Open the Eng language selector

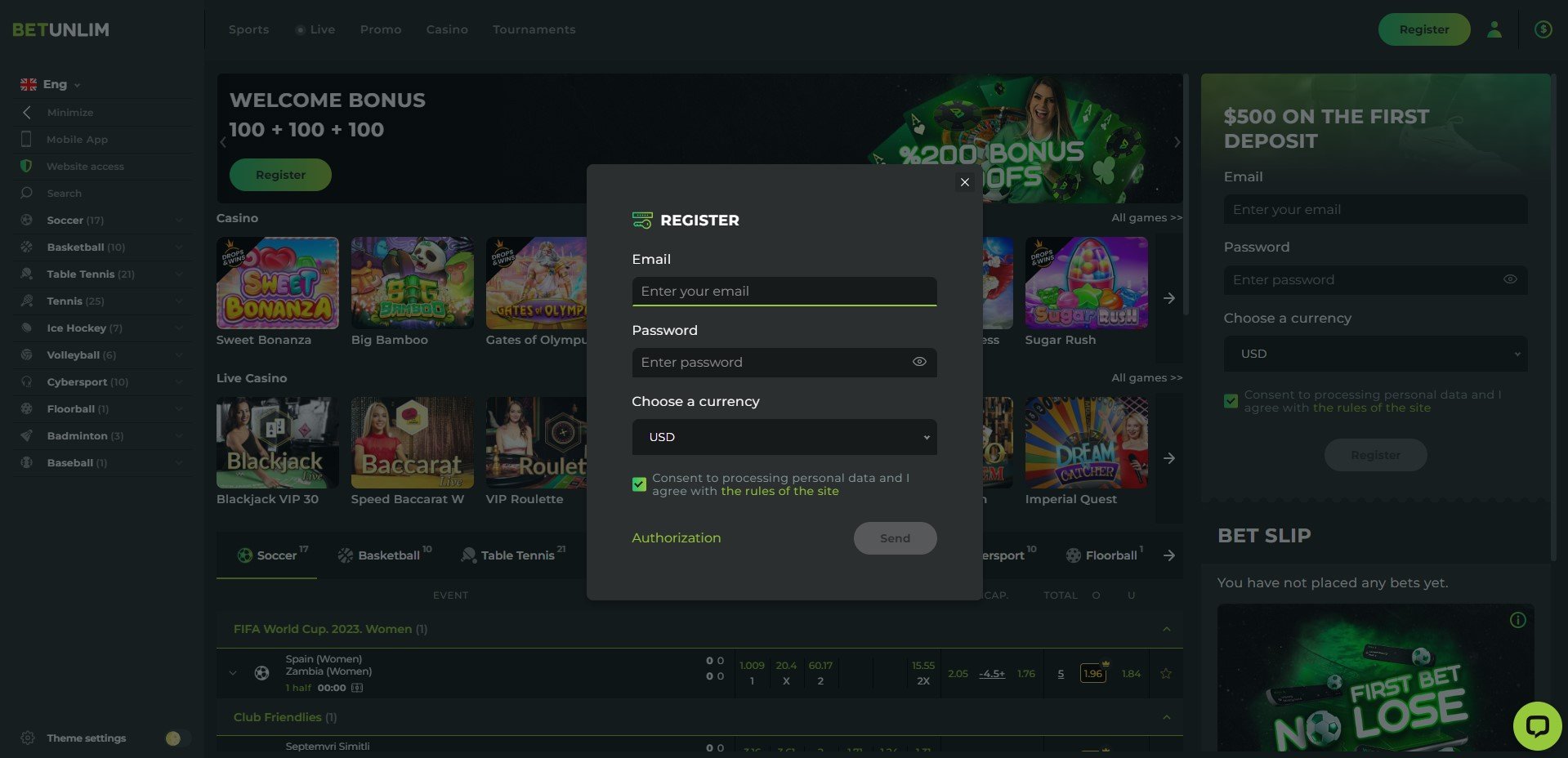[x=50, y=84]
